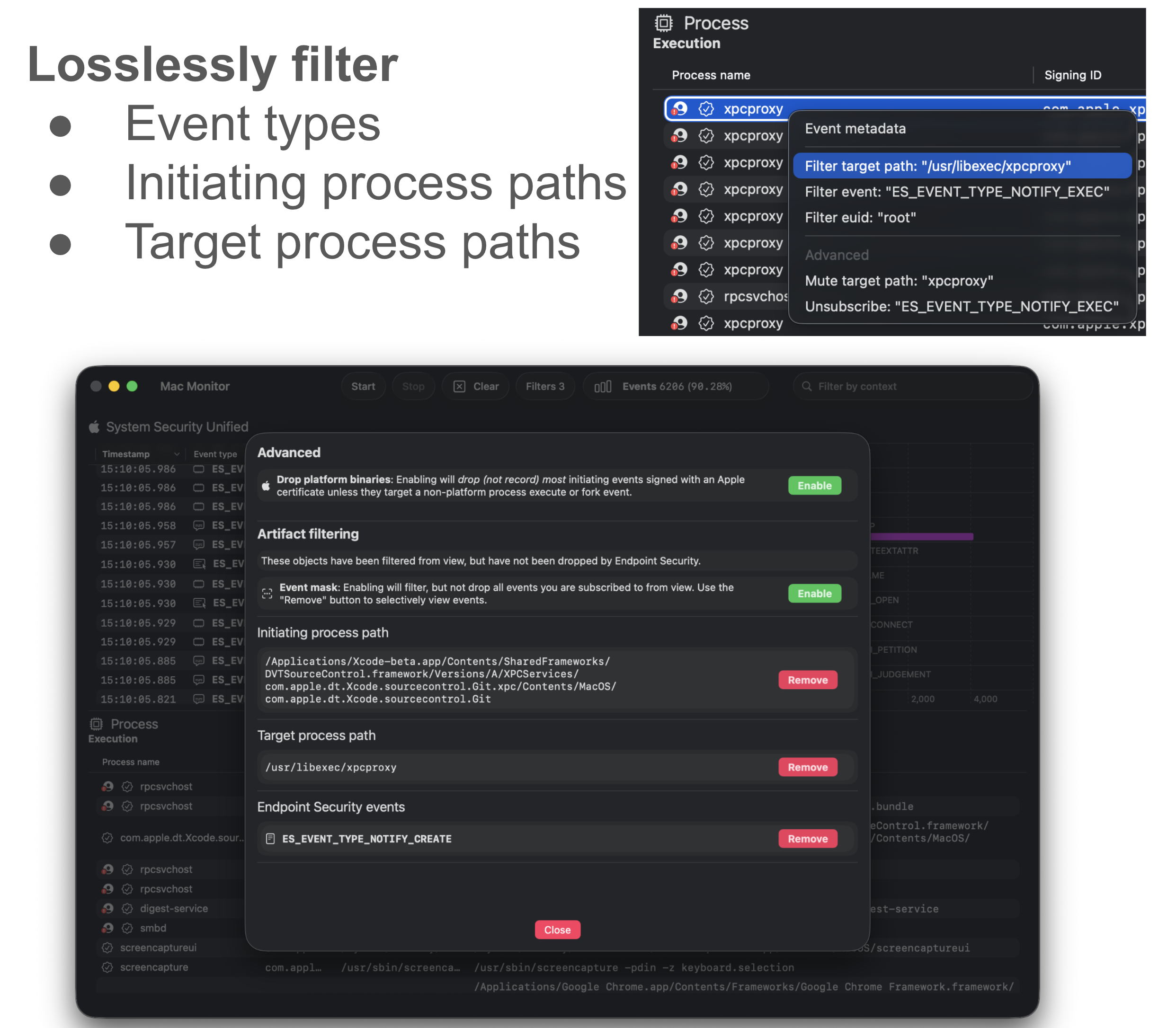
Task: Close the Advanced filtering dialog
Action: (x=557, y=930)
